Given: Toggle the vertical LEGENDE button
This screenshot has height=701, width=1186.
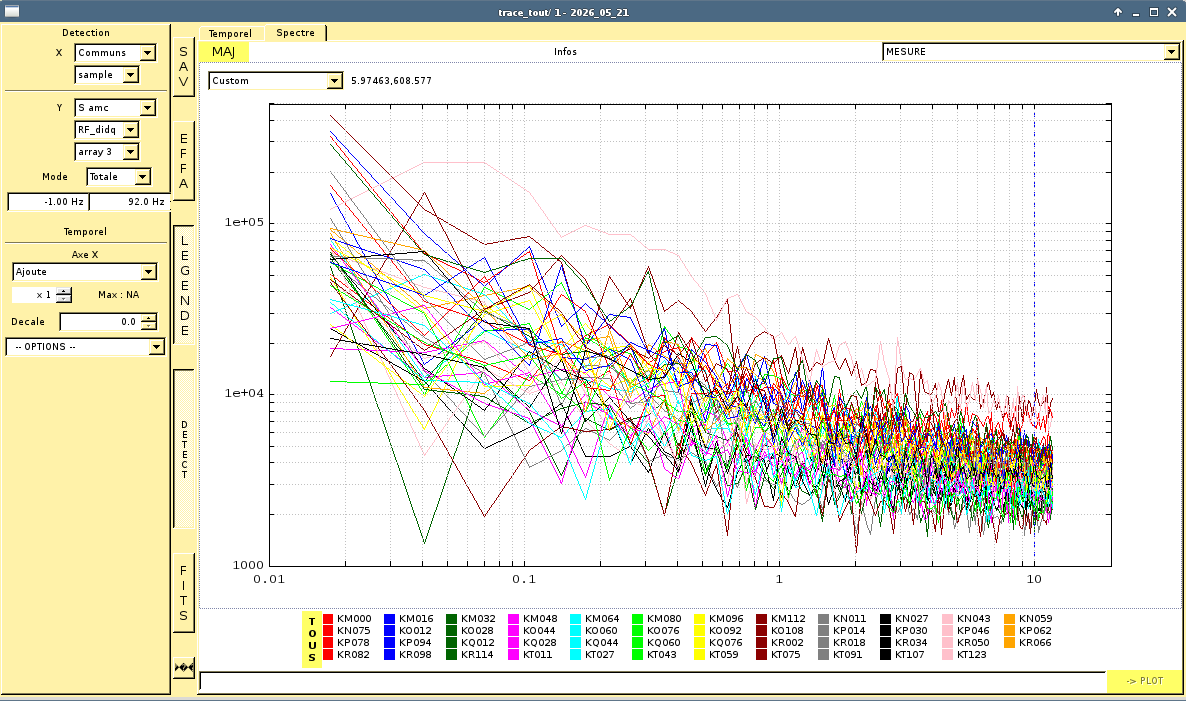Looking at the screenshot, I should (184, 285).
